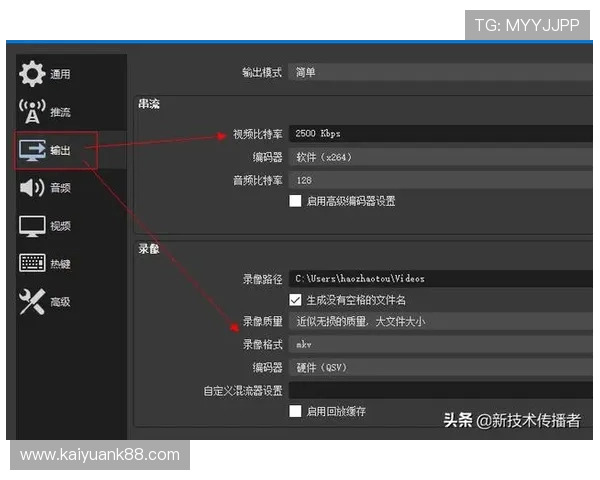Enable 启用回放缓存 checkbox
Image resolution: width=600 pixels, height=480 pixels.
(295, 411)
